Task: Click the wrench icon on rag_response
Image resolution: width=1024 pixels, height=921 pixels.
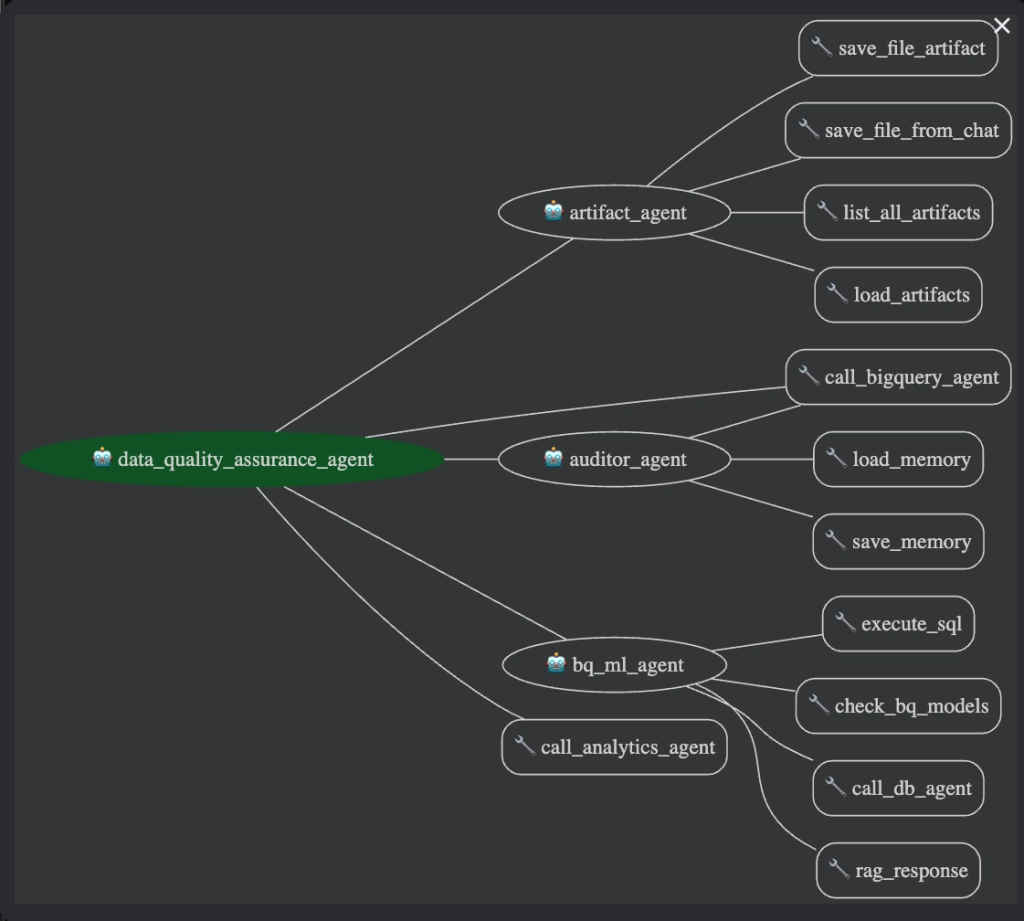Action: click(839, 869)
